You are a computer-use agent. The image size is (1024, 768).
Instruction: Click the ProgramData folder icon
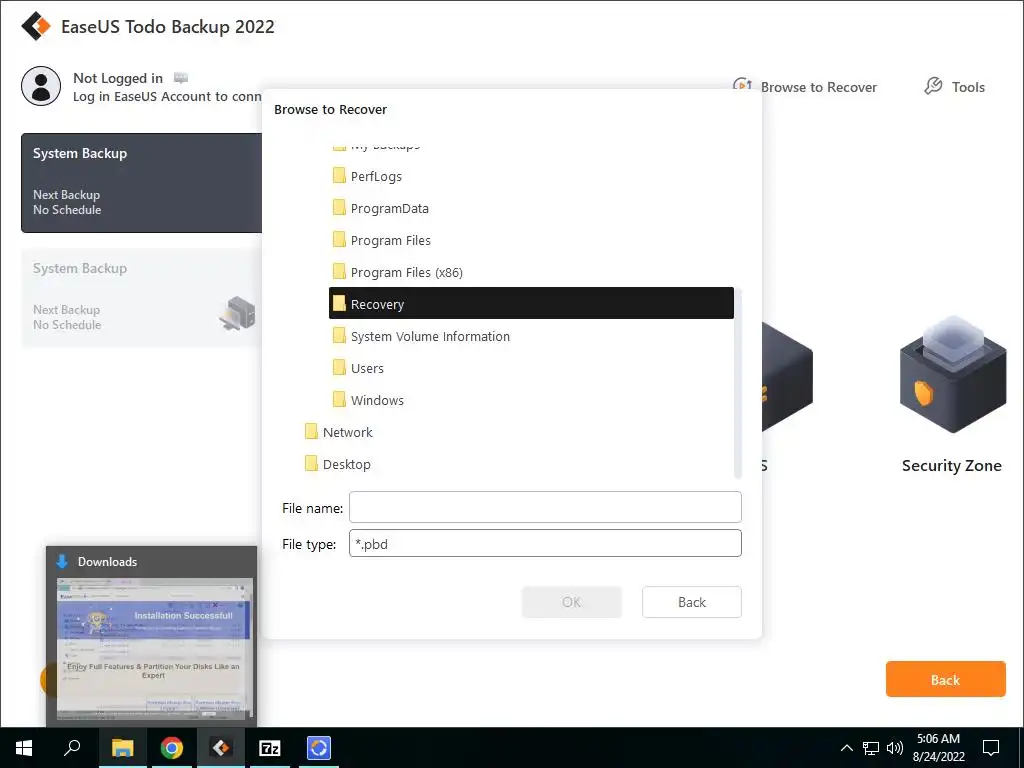click(339, 208)
